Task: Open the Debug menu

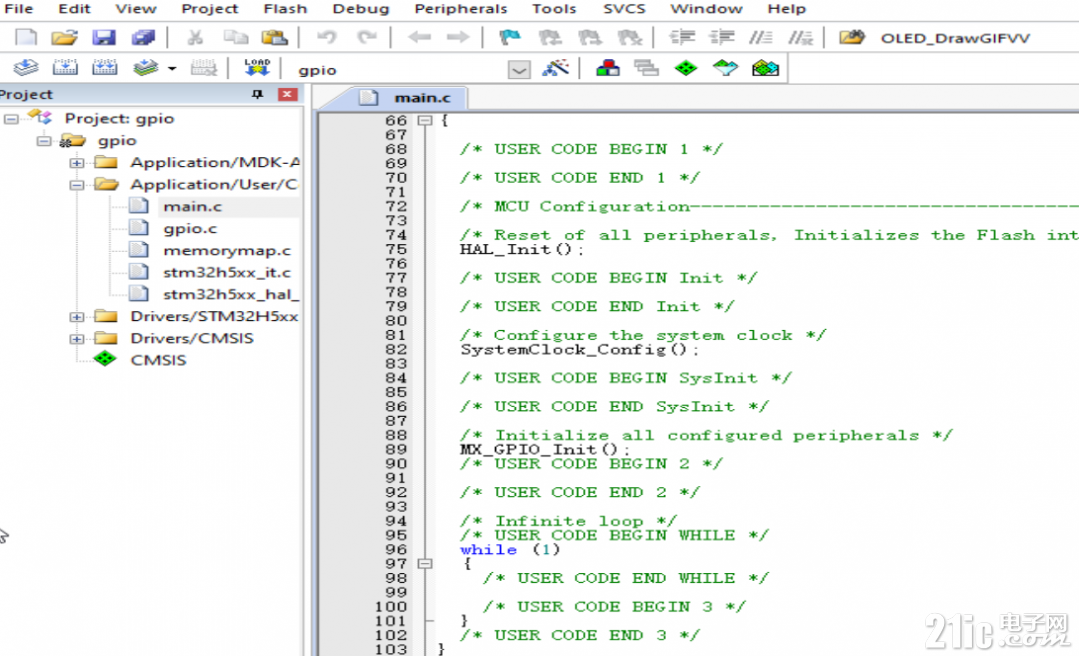Action: pos(361,9)
